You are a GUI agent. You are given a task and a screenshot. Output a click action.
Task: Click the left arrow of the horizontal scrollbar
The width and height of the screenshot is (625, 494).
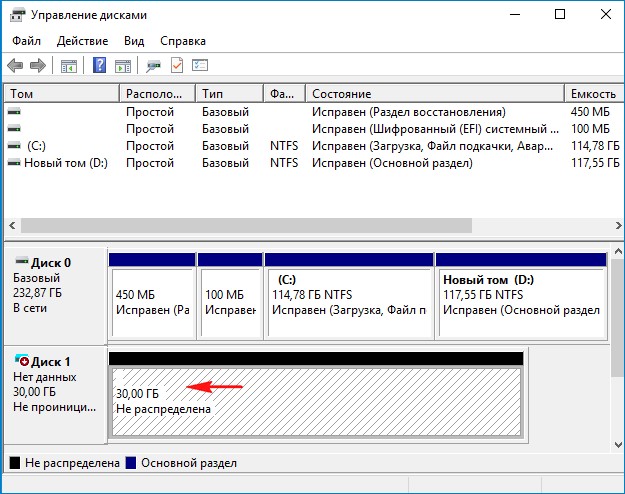[12, 226]
